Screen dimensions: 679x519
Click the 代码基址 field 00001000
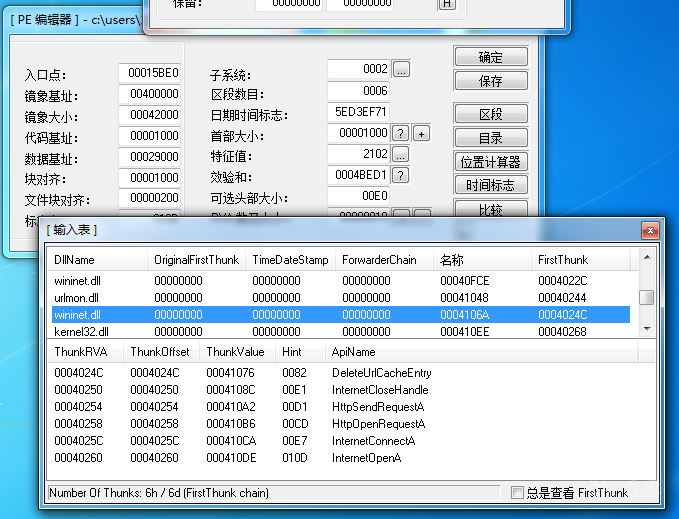tap(149, 135)
